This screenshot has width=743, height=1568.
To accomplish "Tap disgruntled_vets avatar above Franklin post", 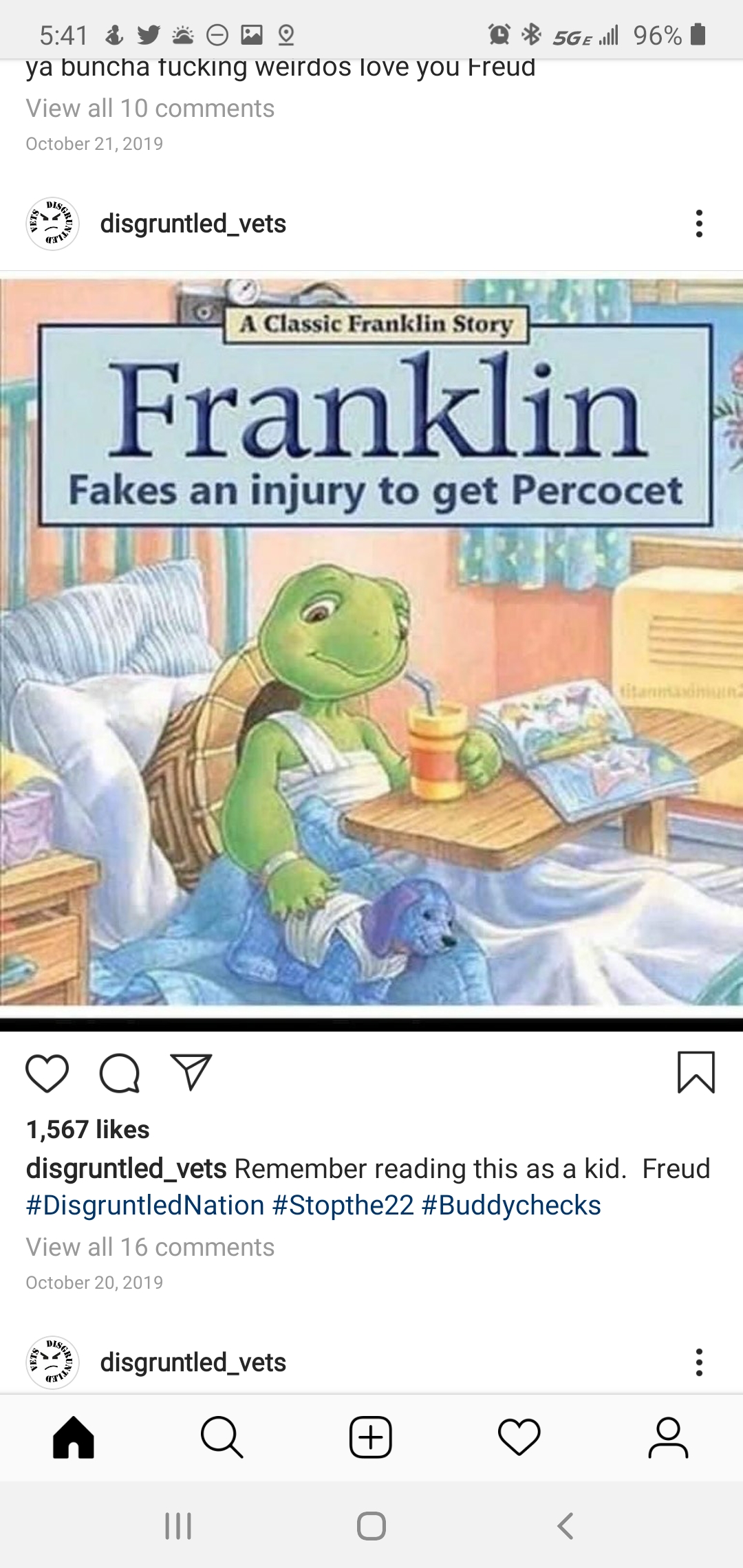I will tap(53, 224).
